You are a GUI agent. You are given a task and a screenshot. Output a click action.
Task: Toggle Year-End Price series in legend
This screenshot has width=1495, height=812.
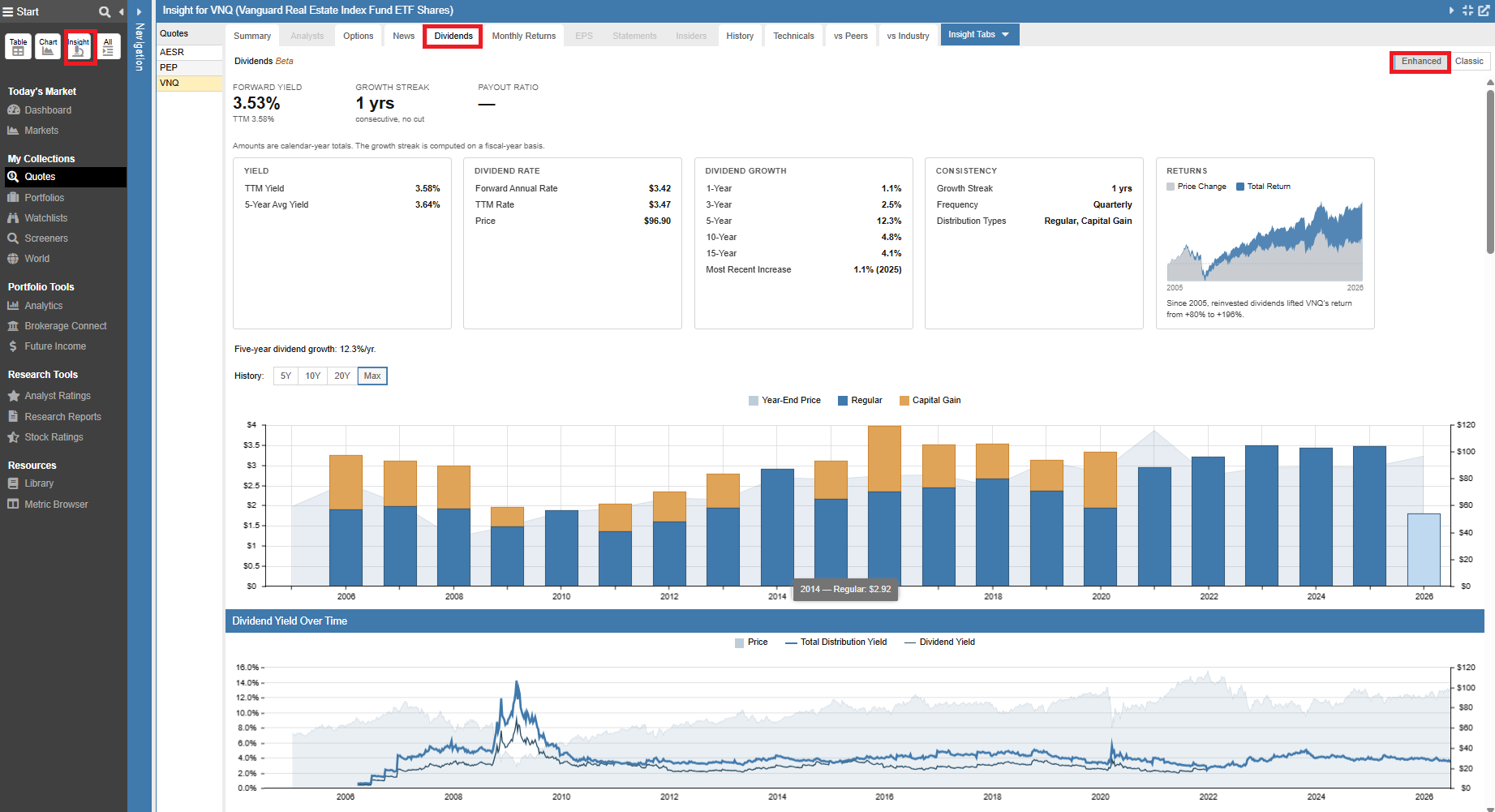[x=784, y=401]
